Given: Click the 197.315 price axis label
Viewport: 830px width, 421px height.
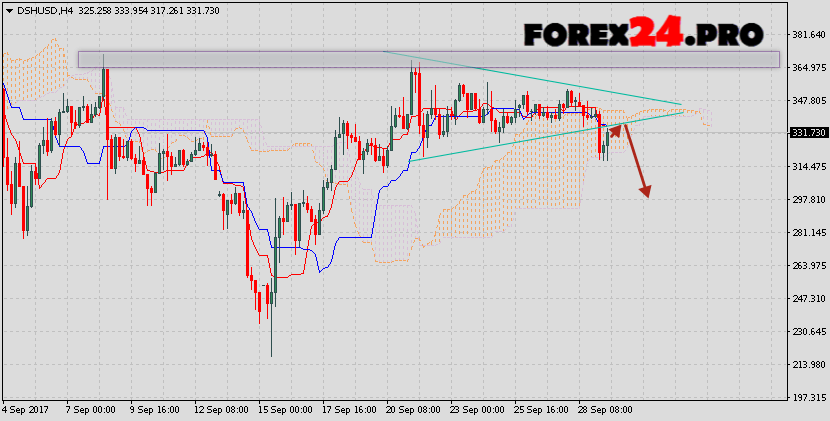Looking at the screenshot, I should (x=807, y=397).
